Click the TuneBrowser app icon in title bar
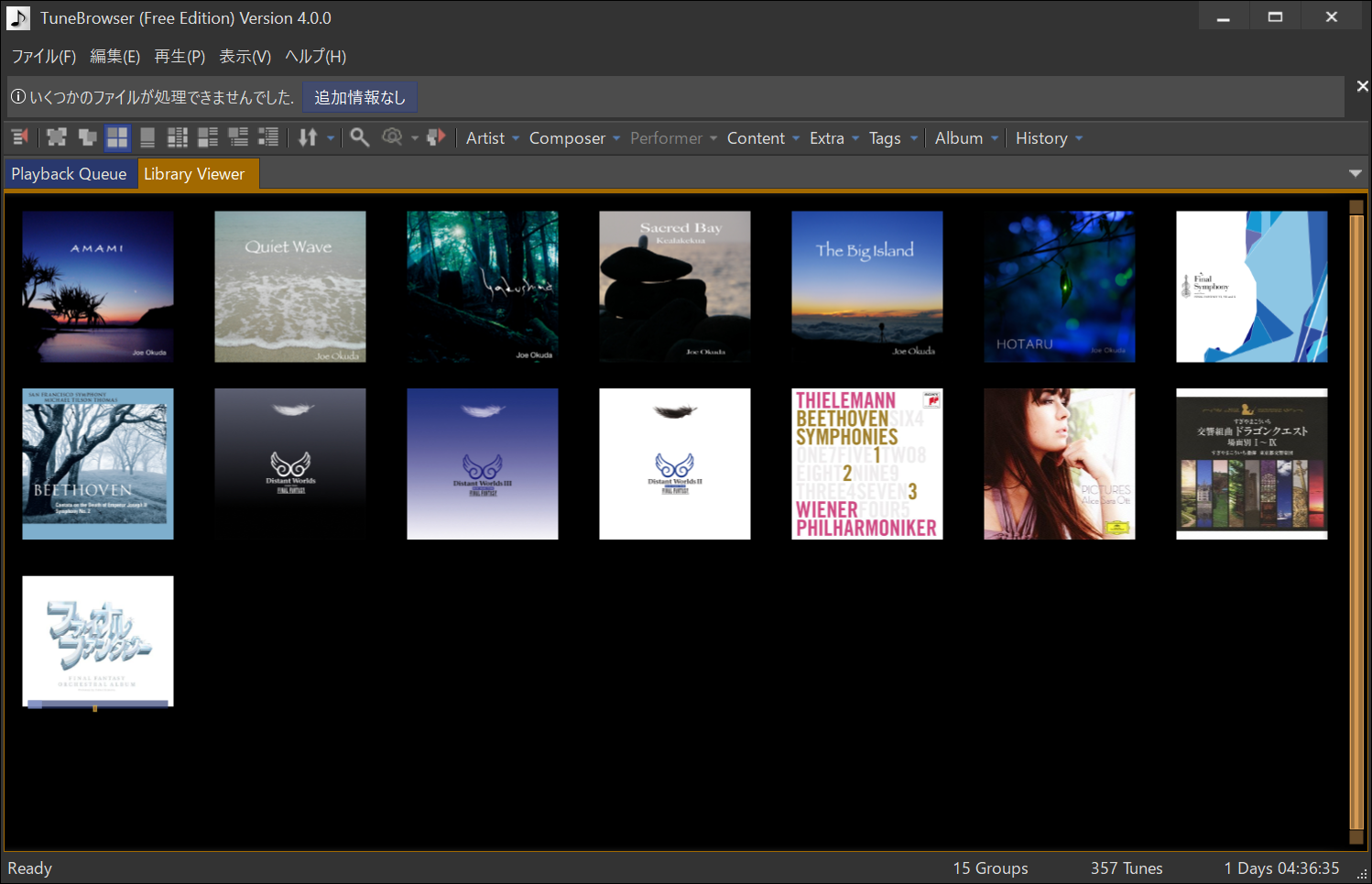Screen dimensions: 1372x884 (18, 18)
